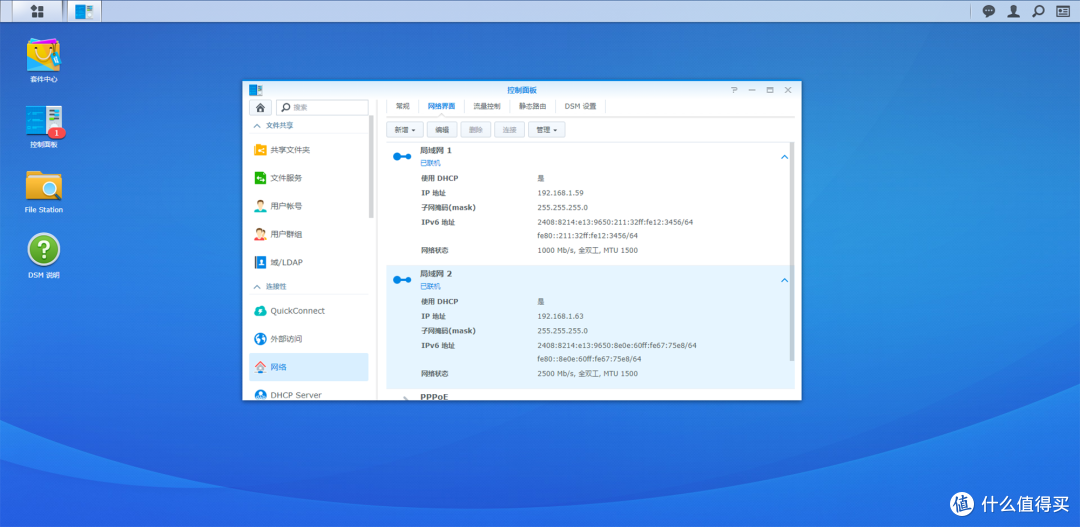Select QuickConnect in the sidebar
1080x527 pixels.
coord(297,311)
